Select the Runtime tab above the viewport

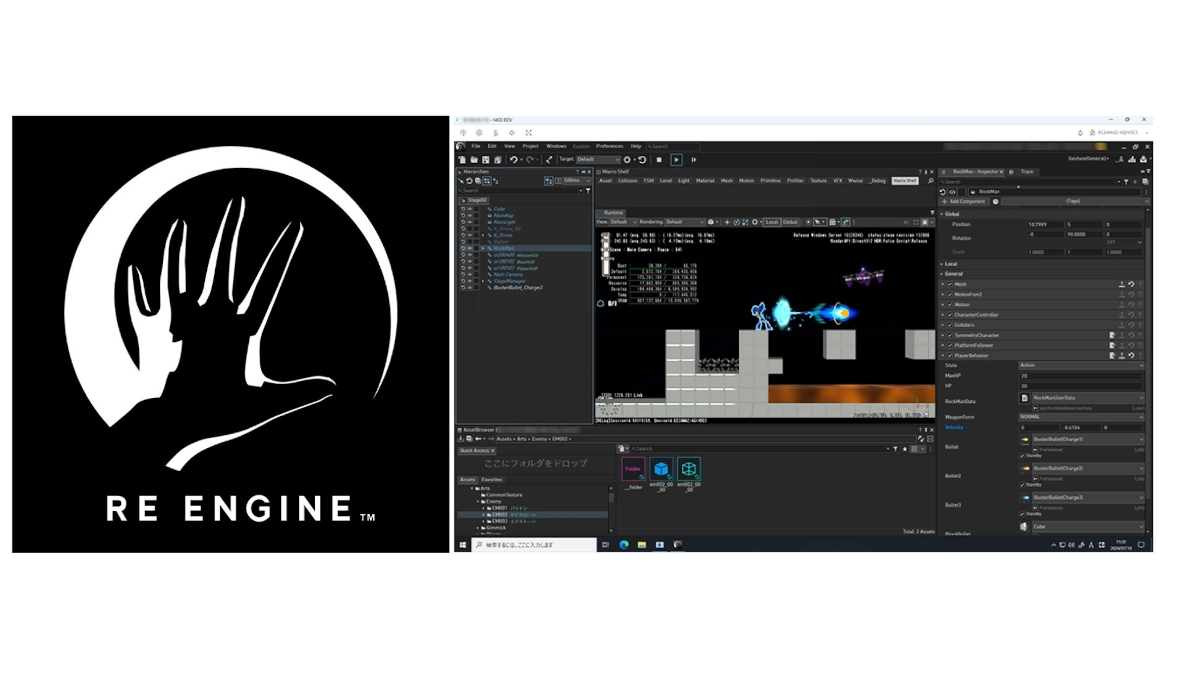(613, 213)
